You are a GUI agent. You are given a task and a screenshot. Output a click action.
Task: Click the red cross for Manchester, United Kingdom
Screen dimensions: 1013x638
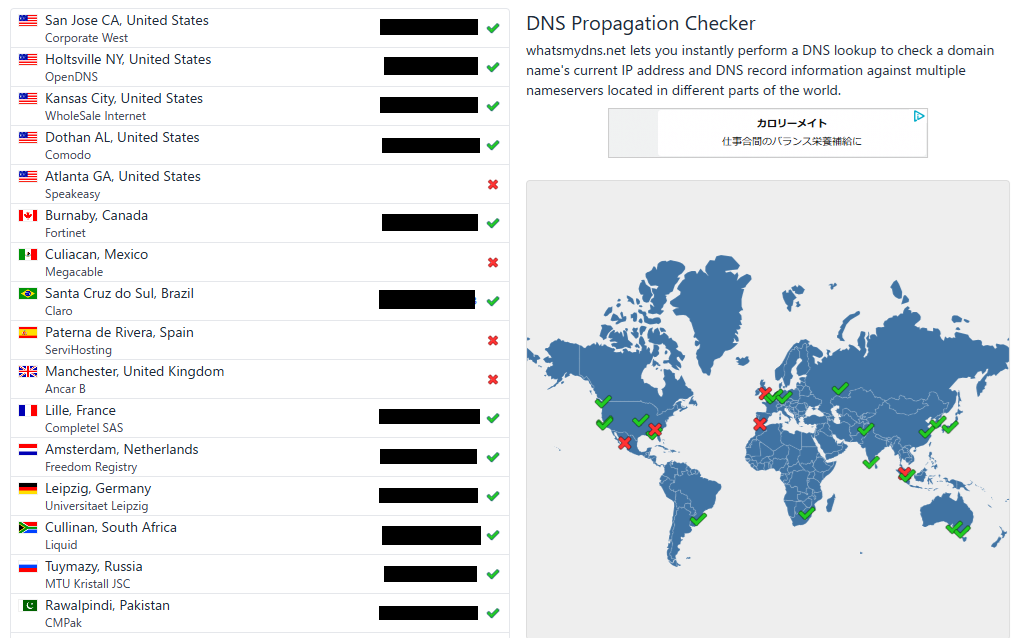[493, 380]
